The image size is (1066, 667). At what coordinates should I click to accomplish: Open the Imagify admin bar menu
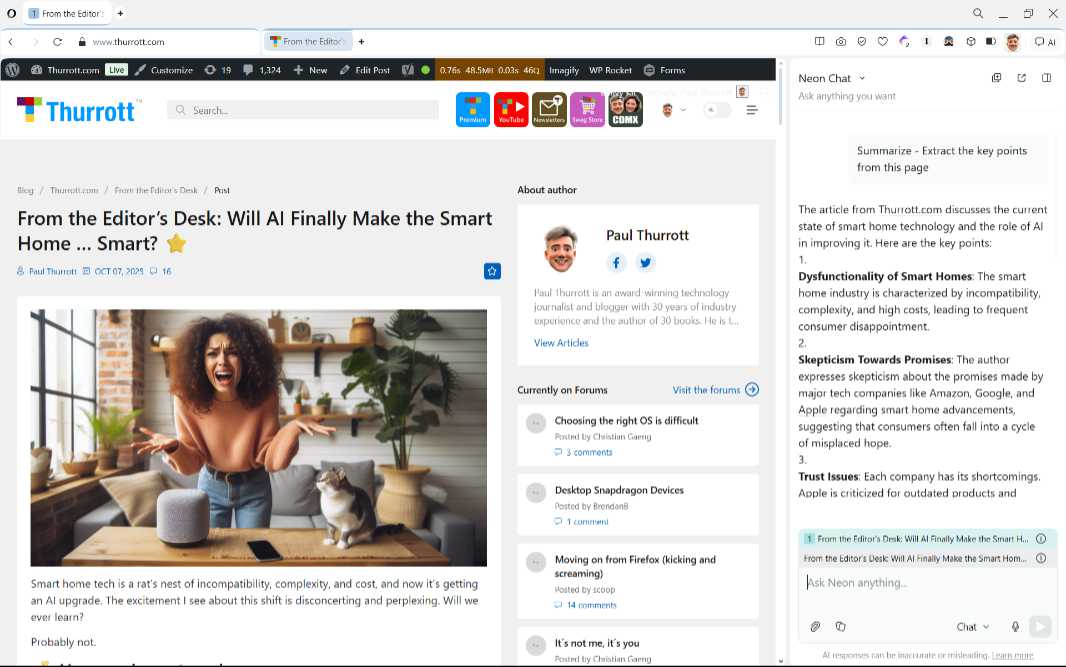[x=564, y=70]
